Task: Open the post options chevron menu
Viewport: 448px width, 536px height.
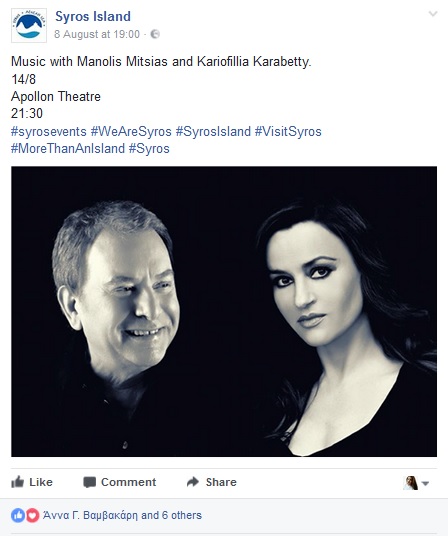Action: (433, 14)
